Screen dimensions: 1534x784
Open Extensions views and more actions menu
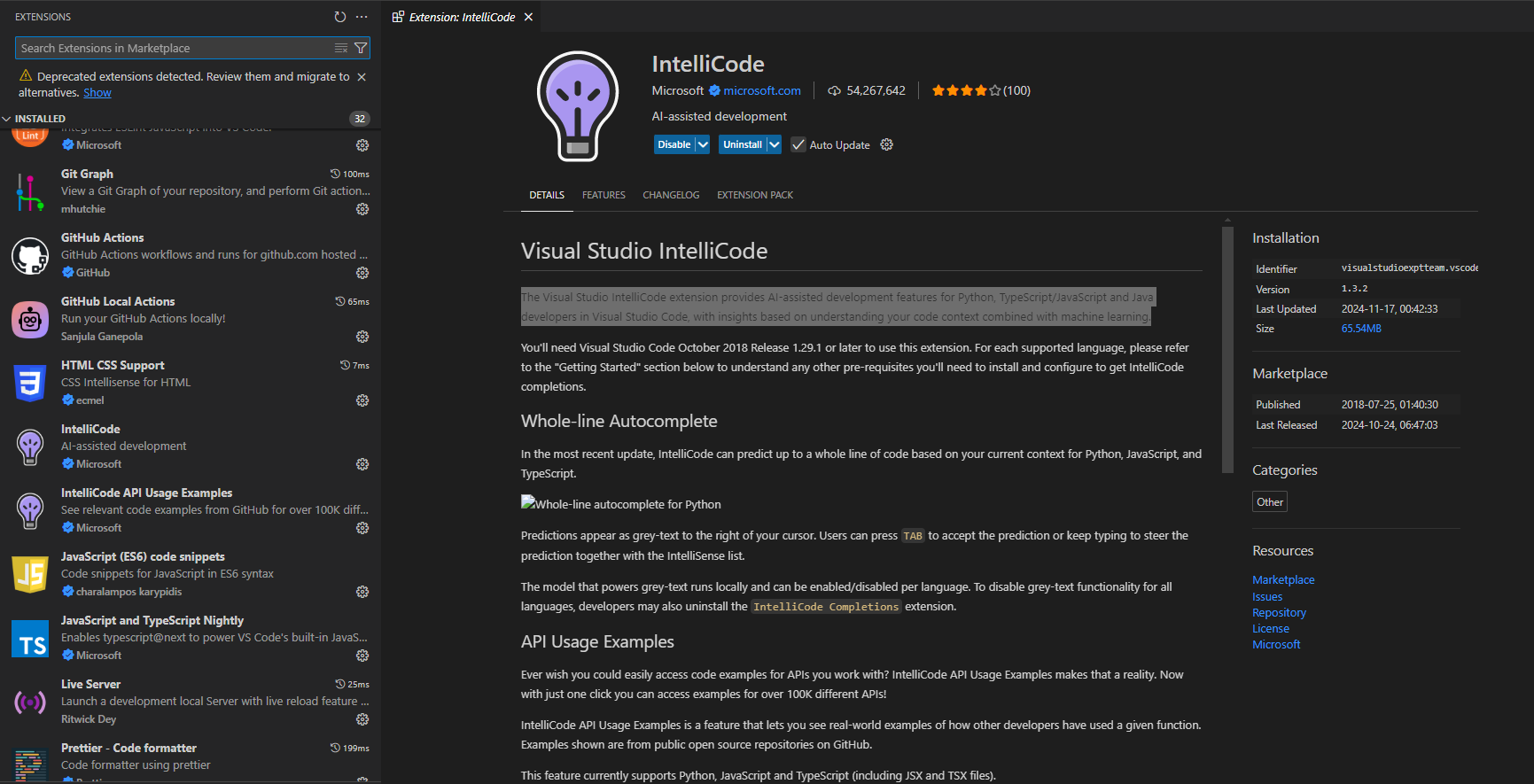[x=362, y=17]
